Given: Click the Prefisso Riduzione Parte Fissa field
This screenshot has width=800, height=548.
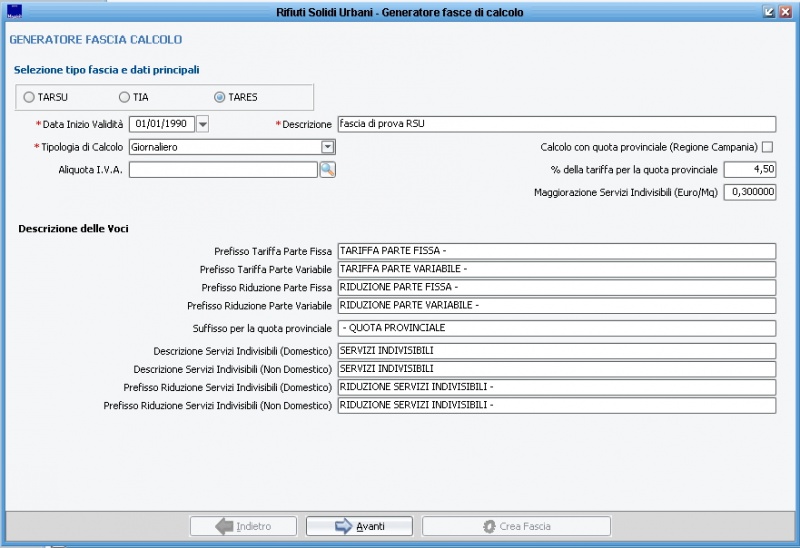Looking at the screenshot, I should [x=557, y=287].
